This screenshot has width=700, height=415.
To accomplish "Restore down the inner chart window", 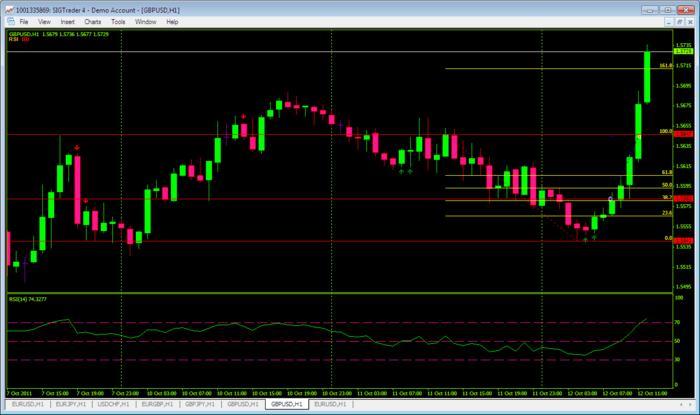I will [x=679, y=21].
